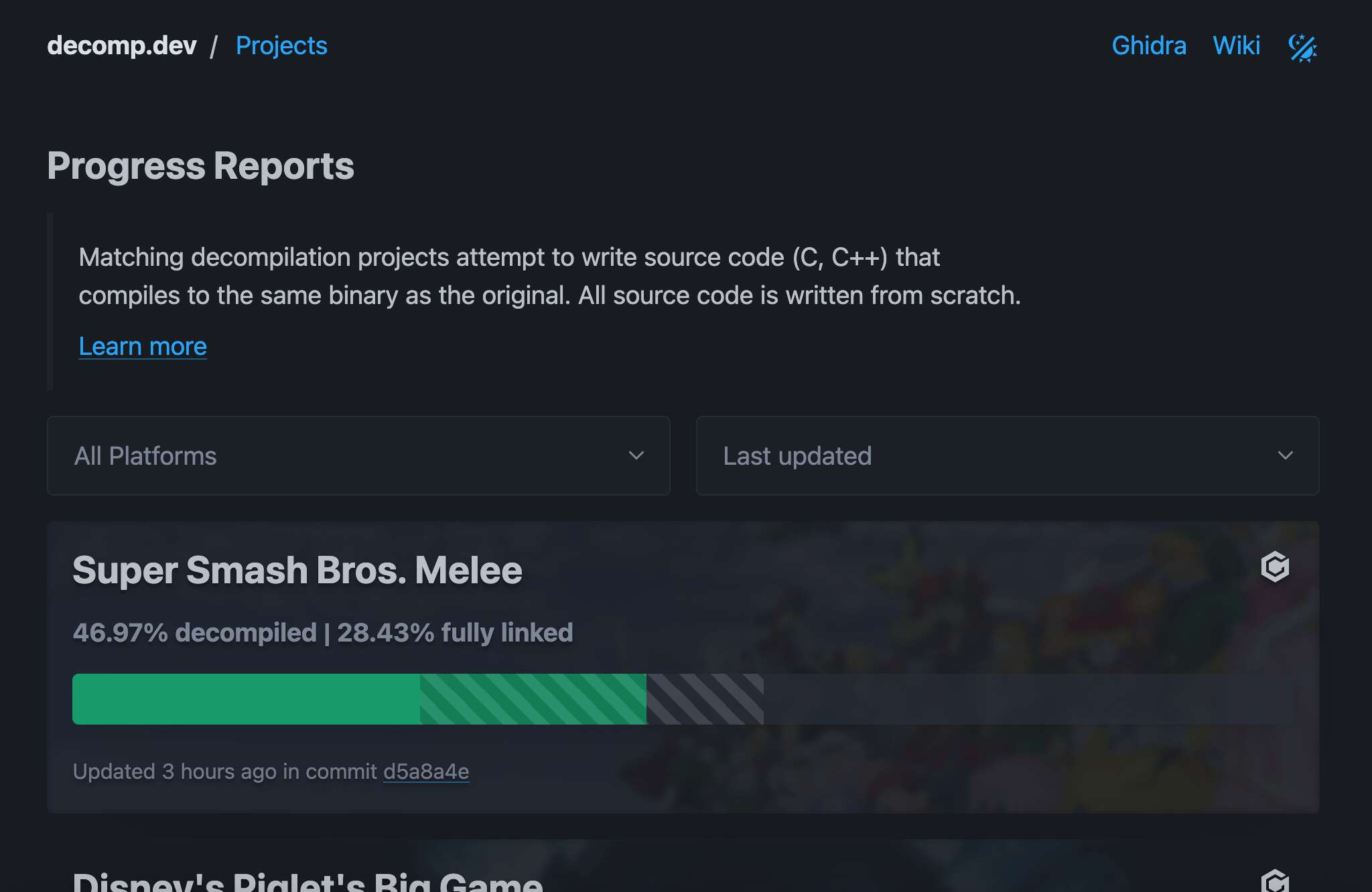This screenshot has width=1372, height=892.
Task: Expand the Last updated sort dropdown
Action: click(x=1007, y=455)
